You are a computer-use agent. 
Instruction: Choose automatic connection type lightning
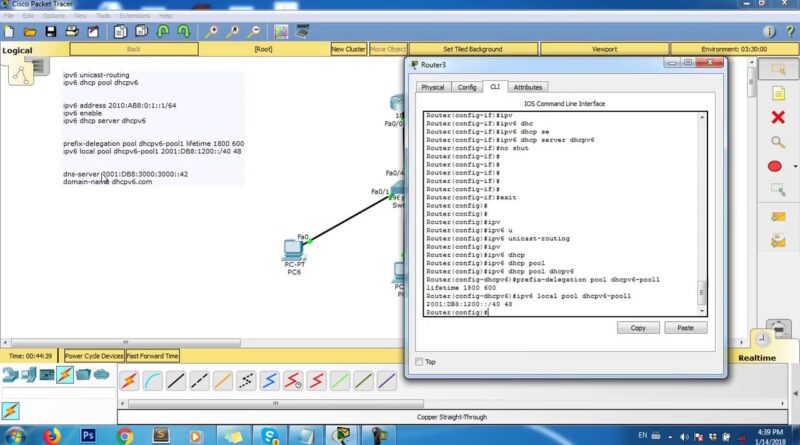(x=129, y=381)
